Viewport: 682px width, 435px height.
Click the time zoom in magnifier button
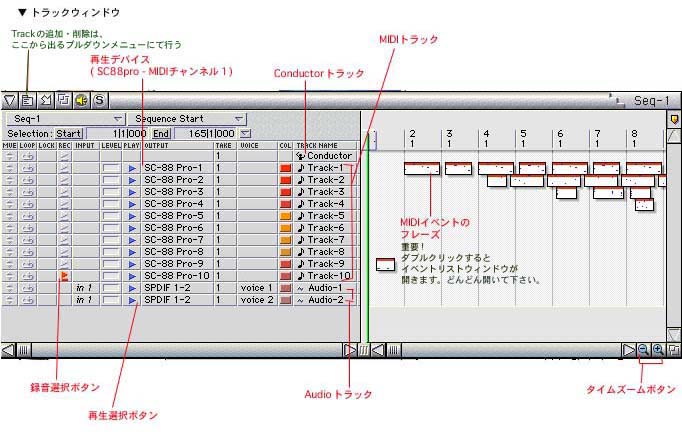pyautogui.click(x=658, y=349)
